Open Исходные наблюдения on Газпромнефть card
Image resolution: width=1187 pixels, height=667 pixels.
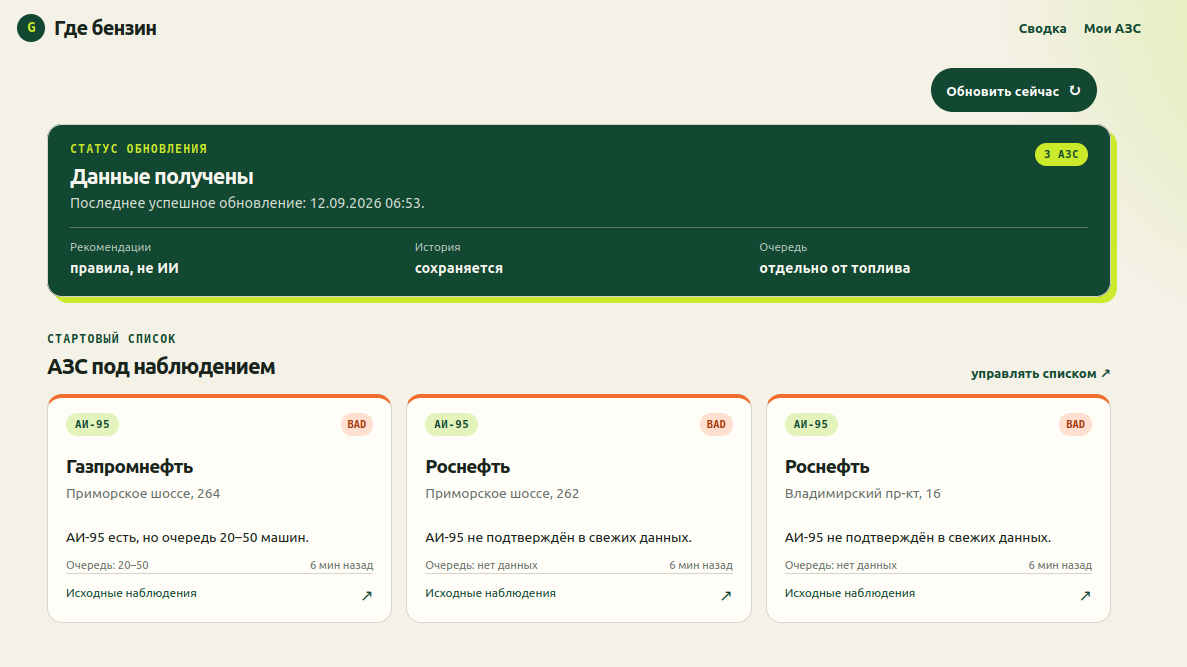[x=131, y=593]
